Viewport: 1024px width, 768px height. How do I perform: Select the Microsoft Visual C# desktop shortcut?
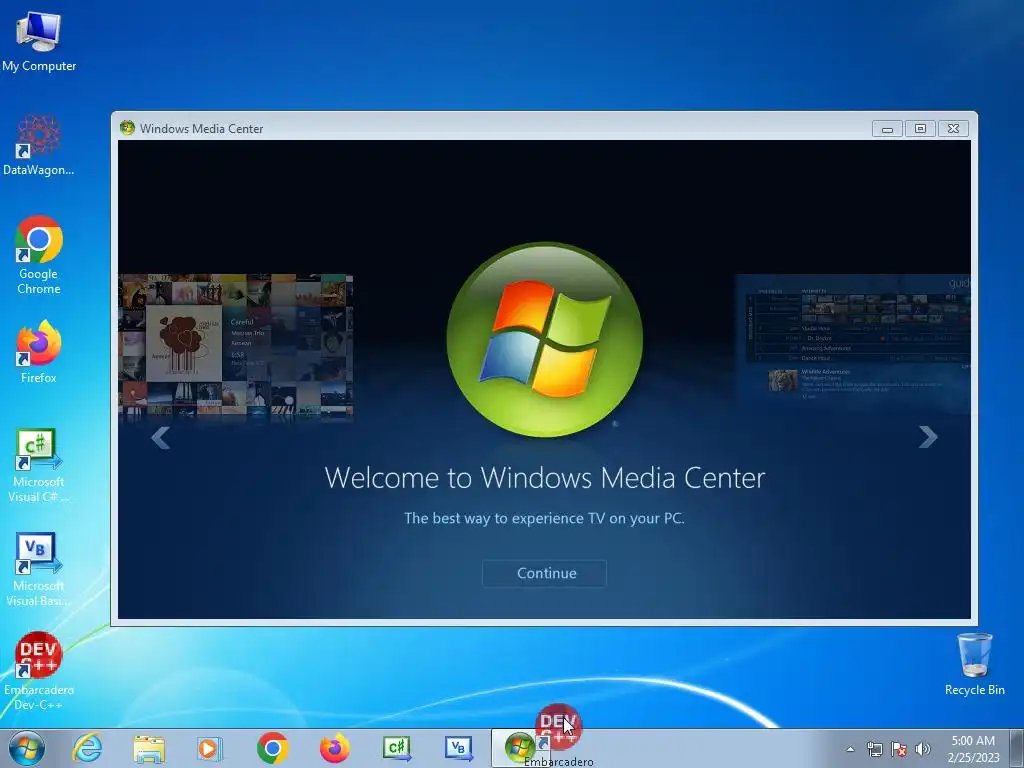click(x=39, y=466)
